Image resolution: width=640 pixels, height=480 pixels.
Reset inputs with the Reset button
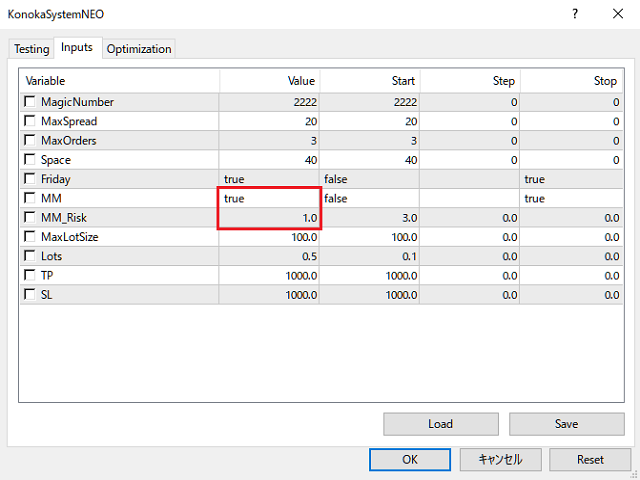click(590, 460)
